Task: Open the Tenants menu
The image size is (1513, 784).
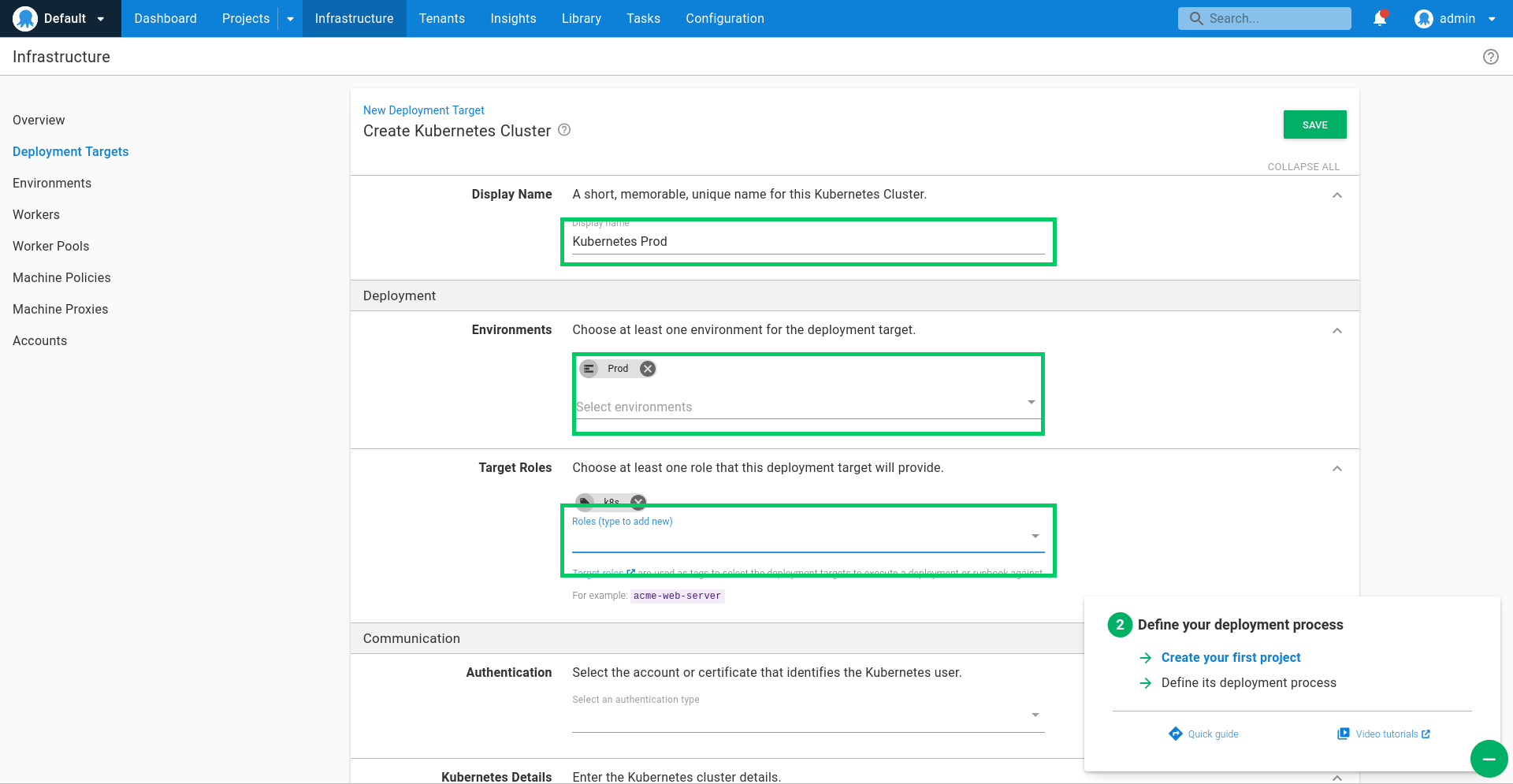Action: (442, 18)
